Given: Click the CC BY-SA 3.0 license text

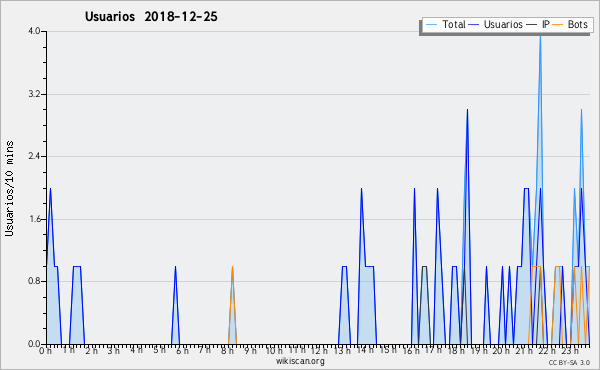Looking at the screenshot, I should pos(569,363).
